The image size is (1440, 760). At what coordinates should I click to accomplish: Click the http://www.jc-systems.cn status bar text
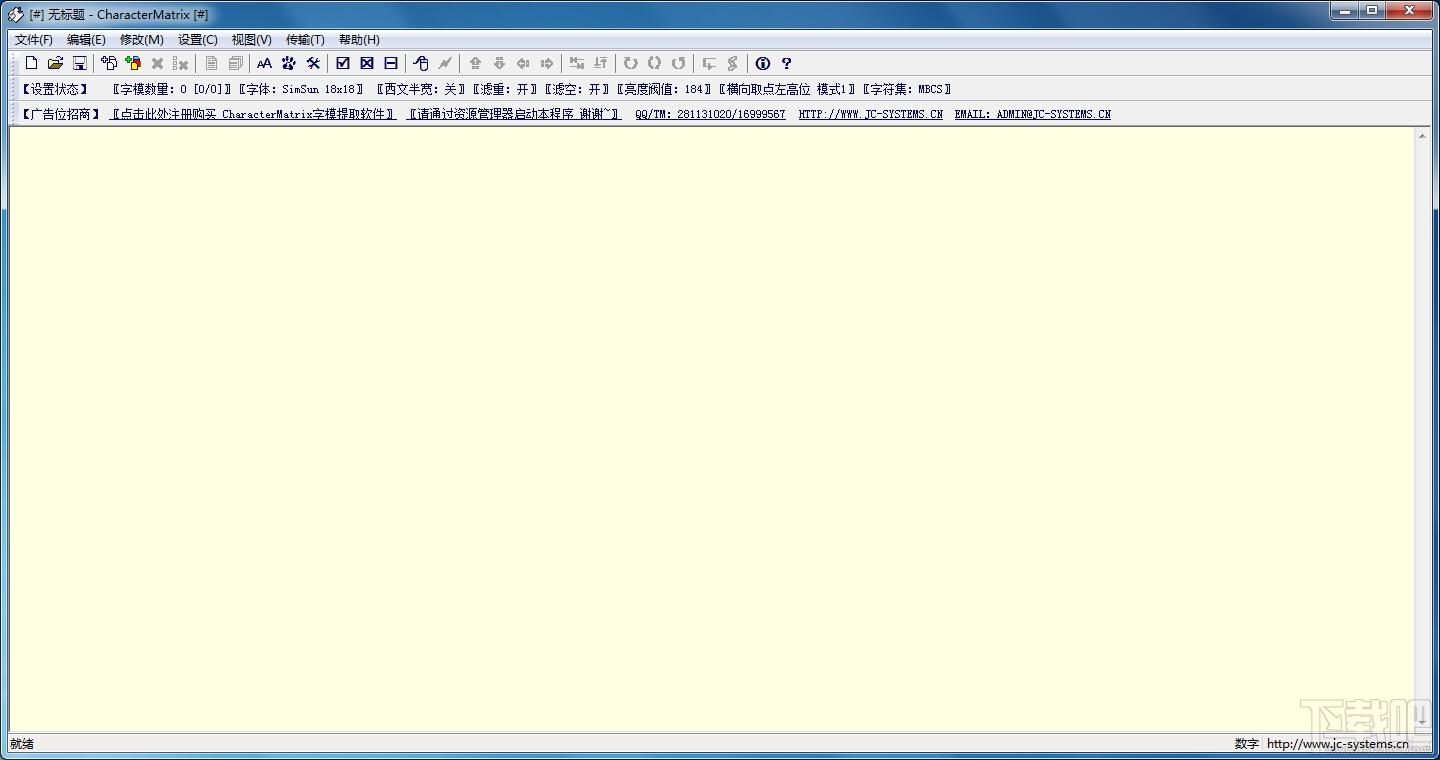point(1337,743)
